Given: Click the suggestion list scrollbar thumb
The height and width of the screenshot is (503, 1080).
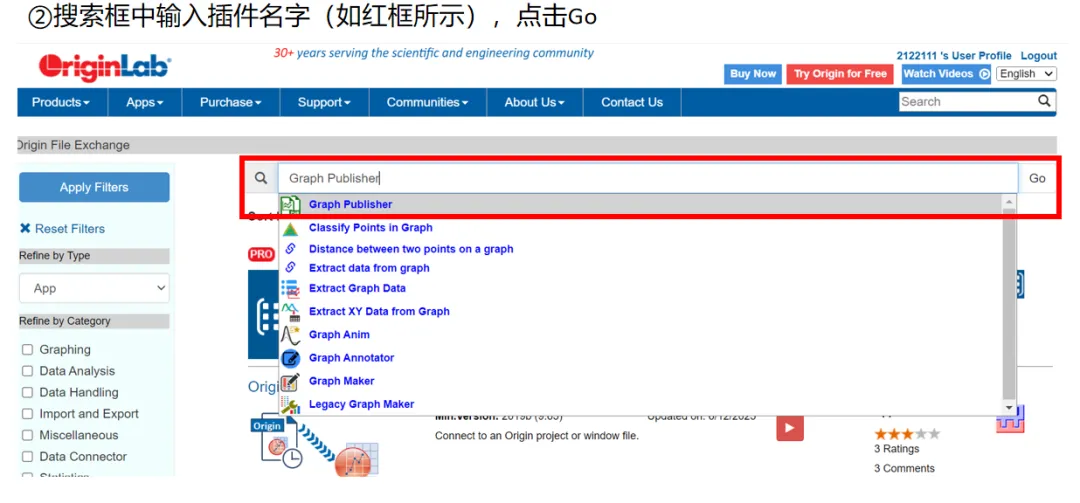Looking at the screenshot, I should pyautogui.click(x=1009, y=304).
